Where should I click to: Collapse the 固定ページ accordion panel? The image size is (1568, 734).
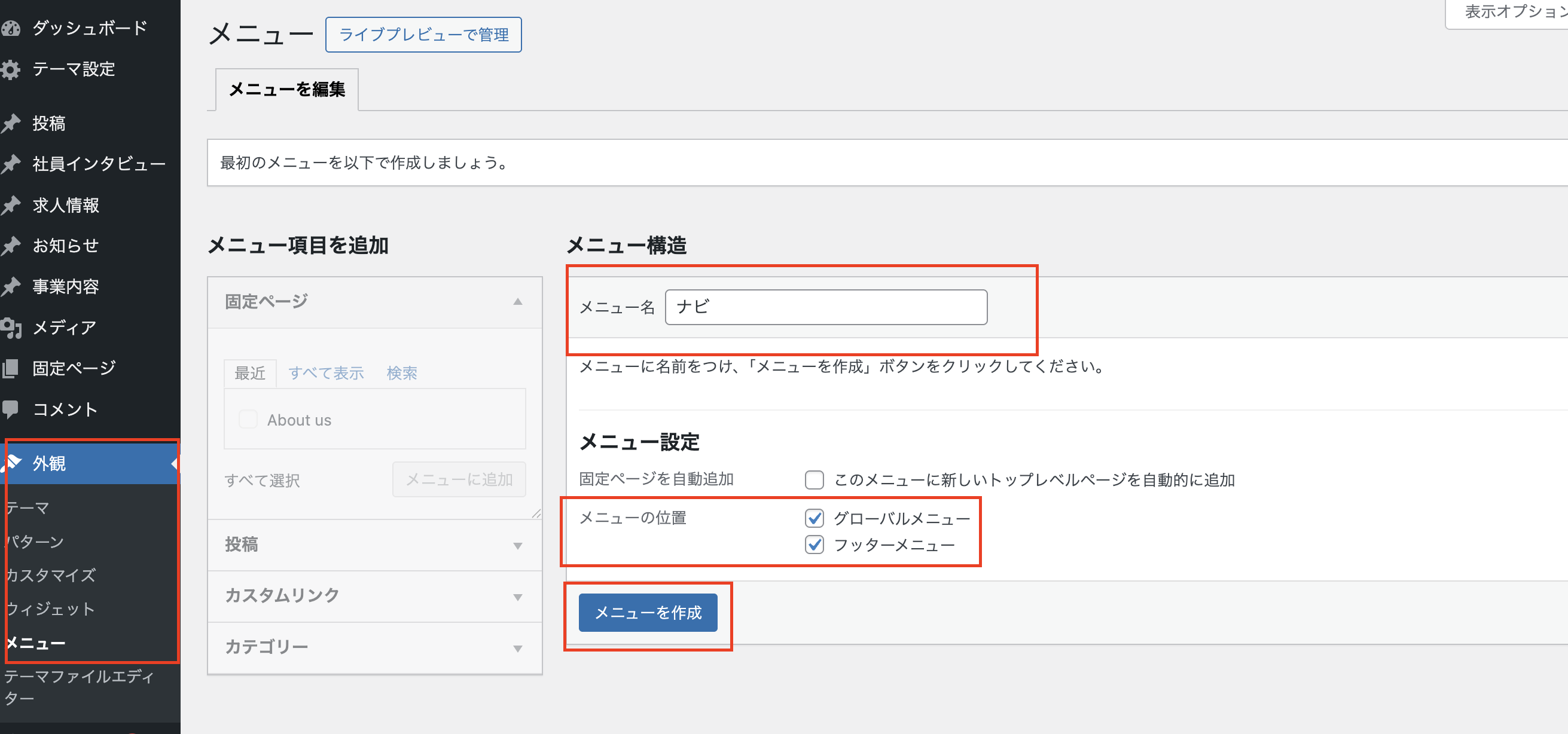pos(374,302)
